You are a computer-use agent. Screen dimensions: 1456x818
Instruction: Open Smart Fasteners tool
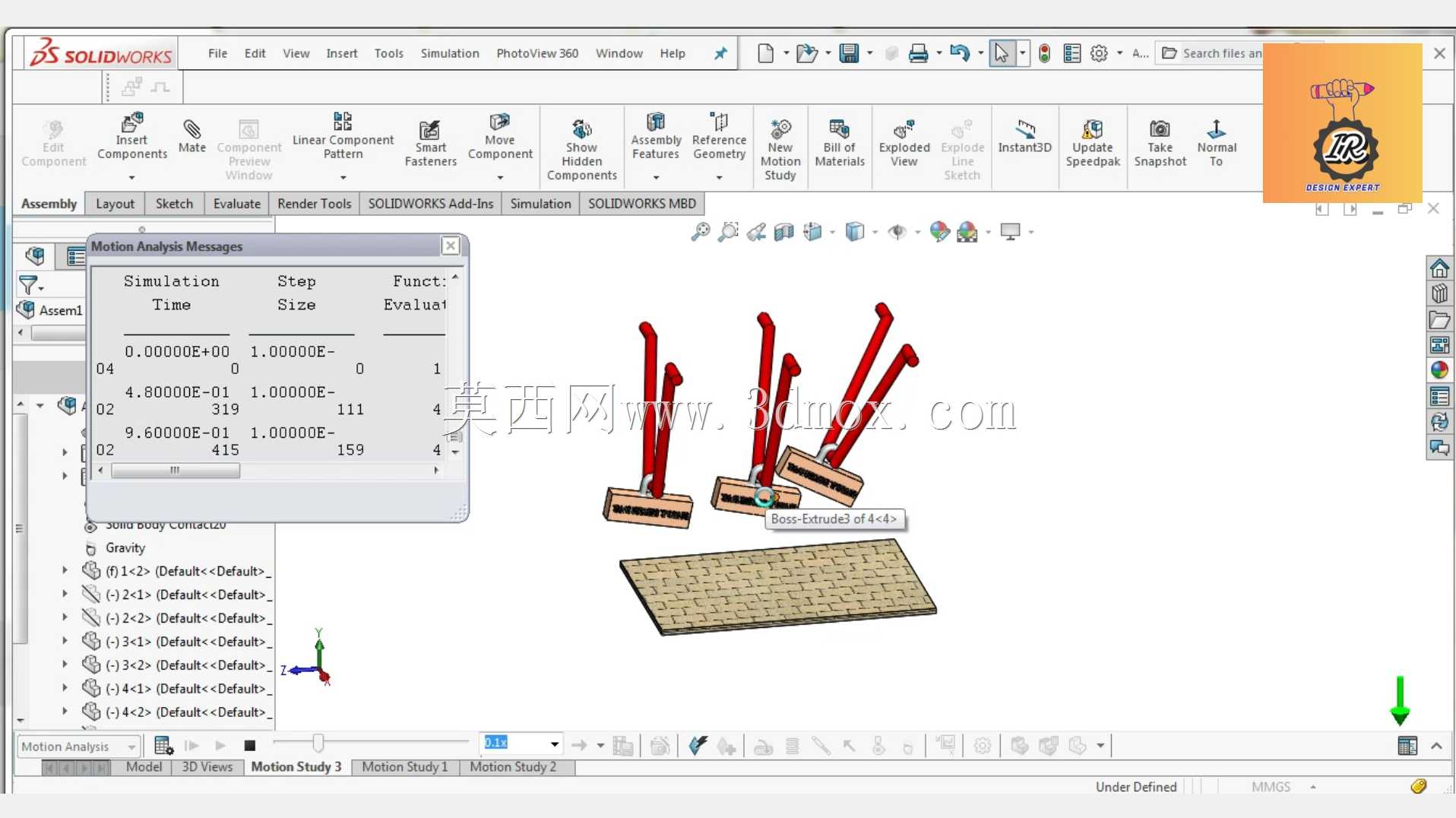(430, 144)
